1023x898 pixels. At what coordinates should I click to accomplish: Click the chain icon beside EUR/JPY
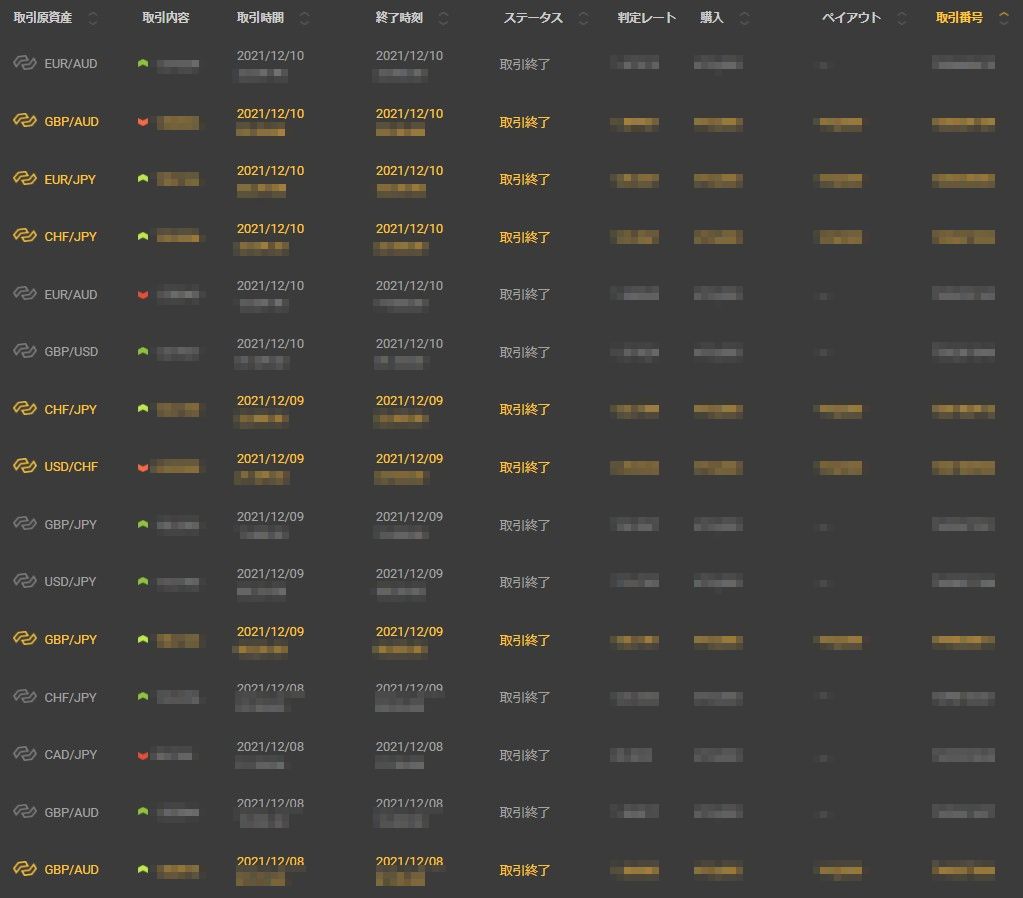24,179
